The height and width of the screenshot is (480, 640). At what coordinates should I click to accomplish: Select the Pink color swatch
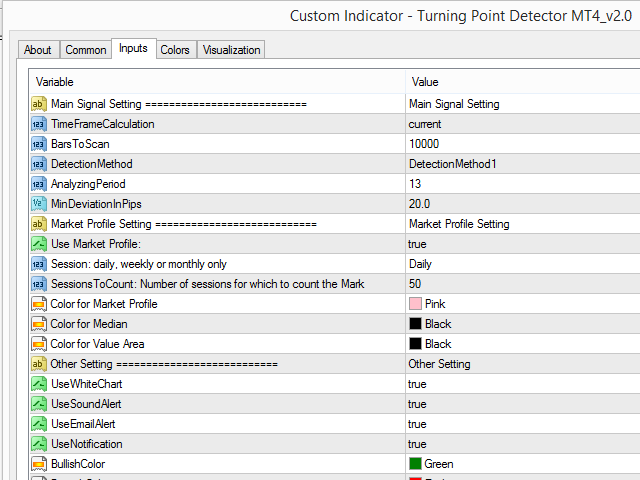[415, 304]
